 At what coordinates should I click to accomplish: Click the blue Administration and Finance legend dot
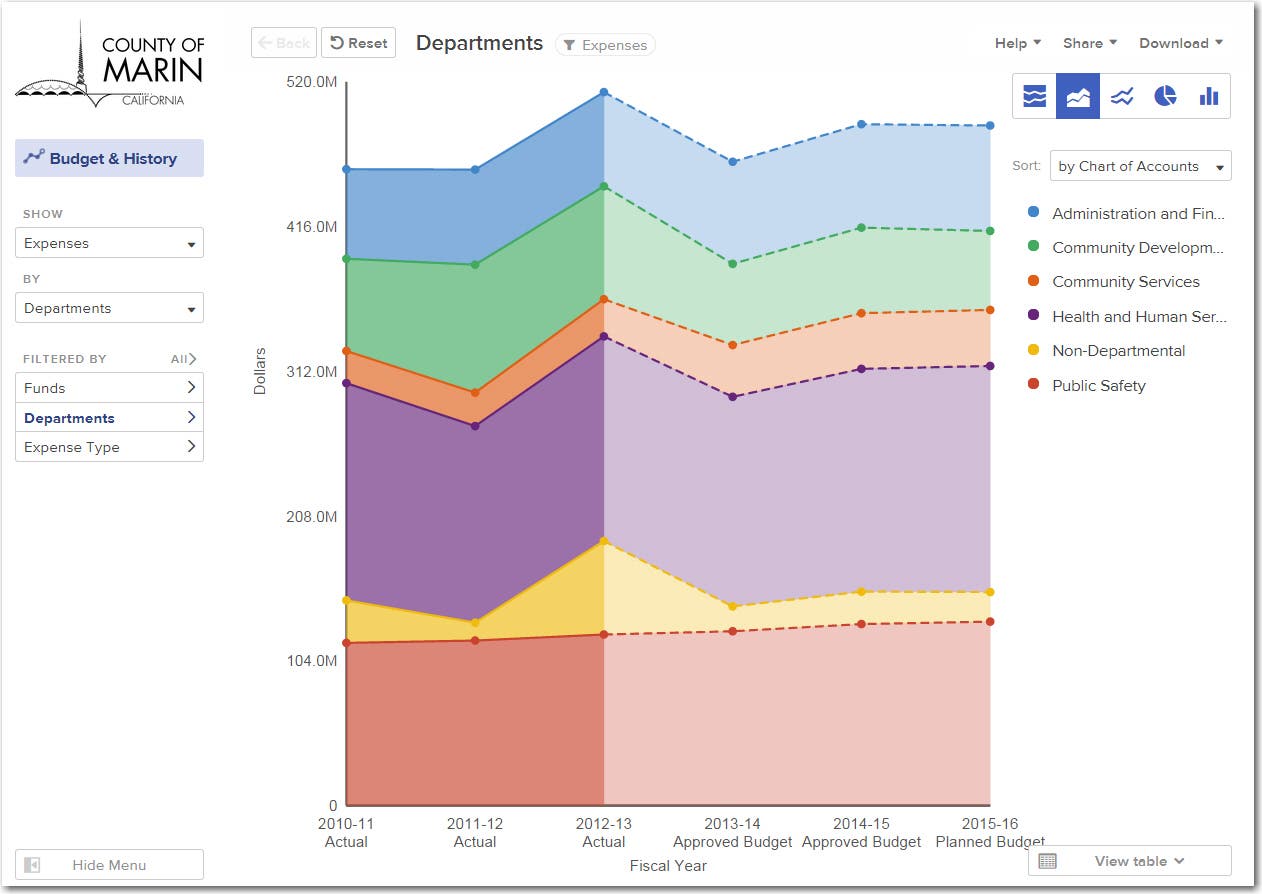pos(1033,213)
